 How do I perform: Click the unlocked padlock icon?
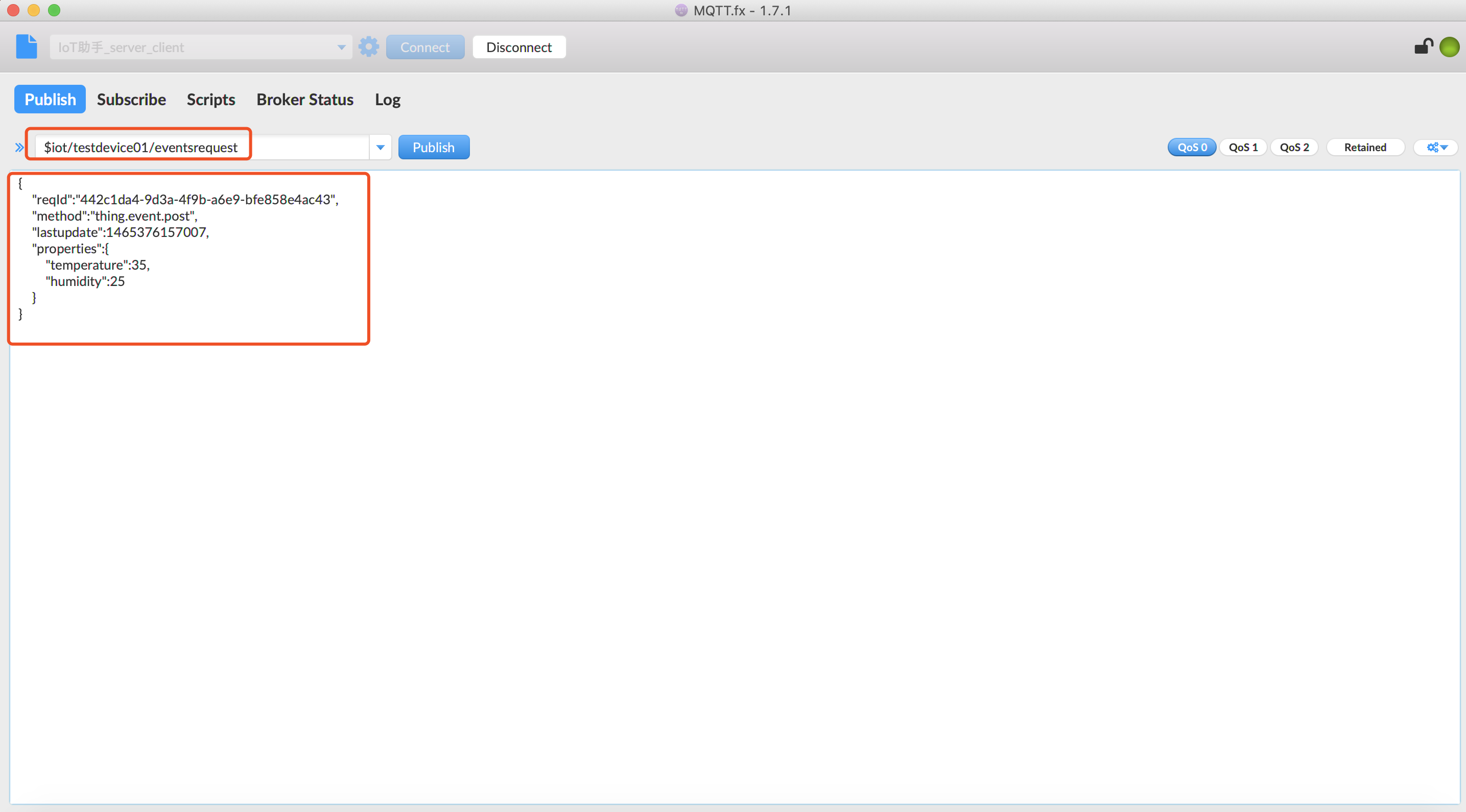click(1423, 46)
